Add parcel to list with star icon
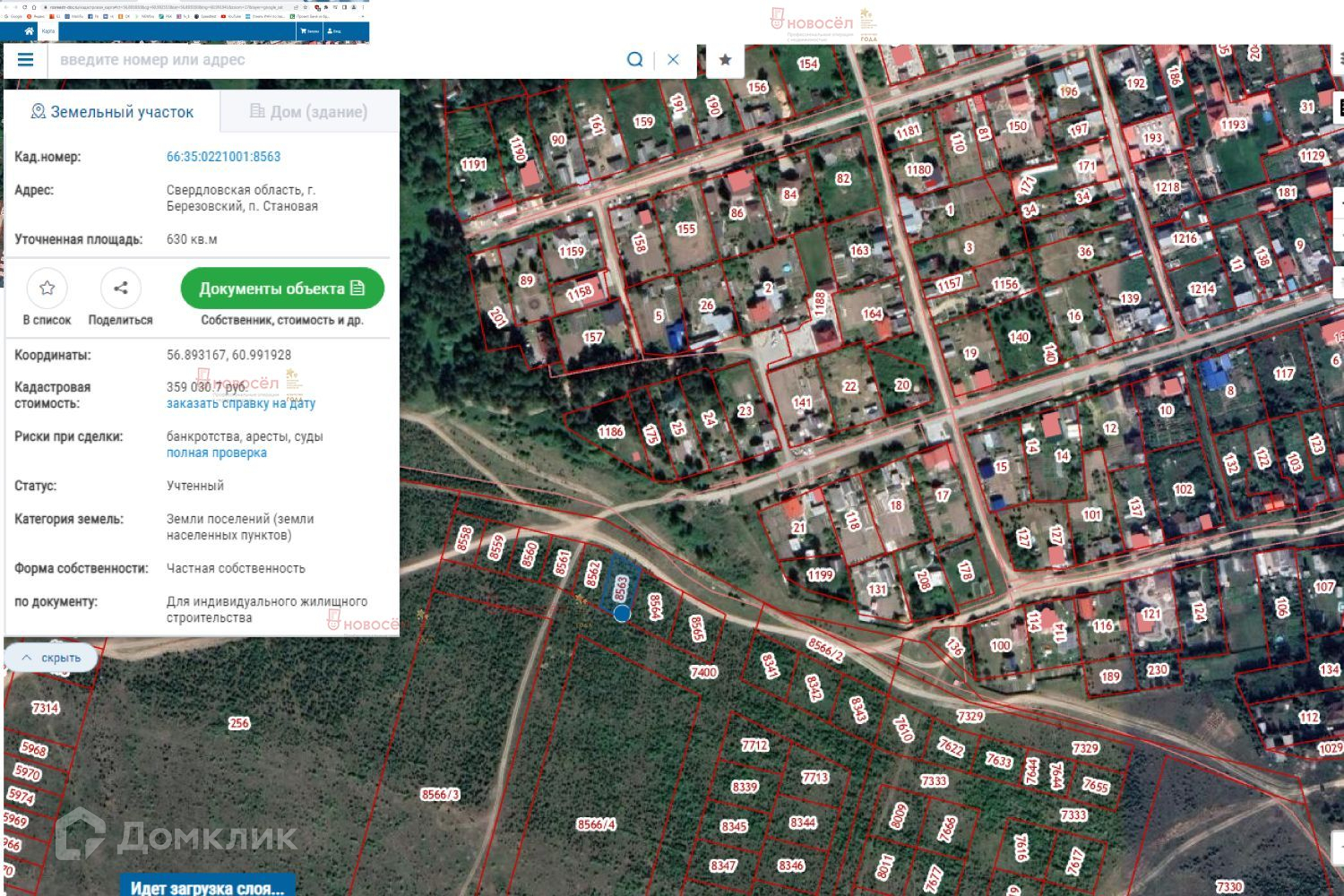1344x896 pixels. coord(47,289)
